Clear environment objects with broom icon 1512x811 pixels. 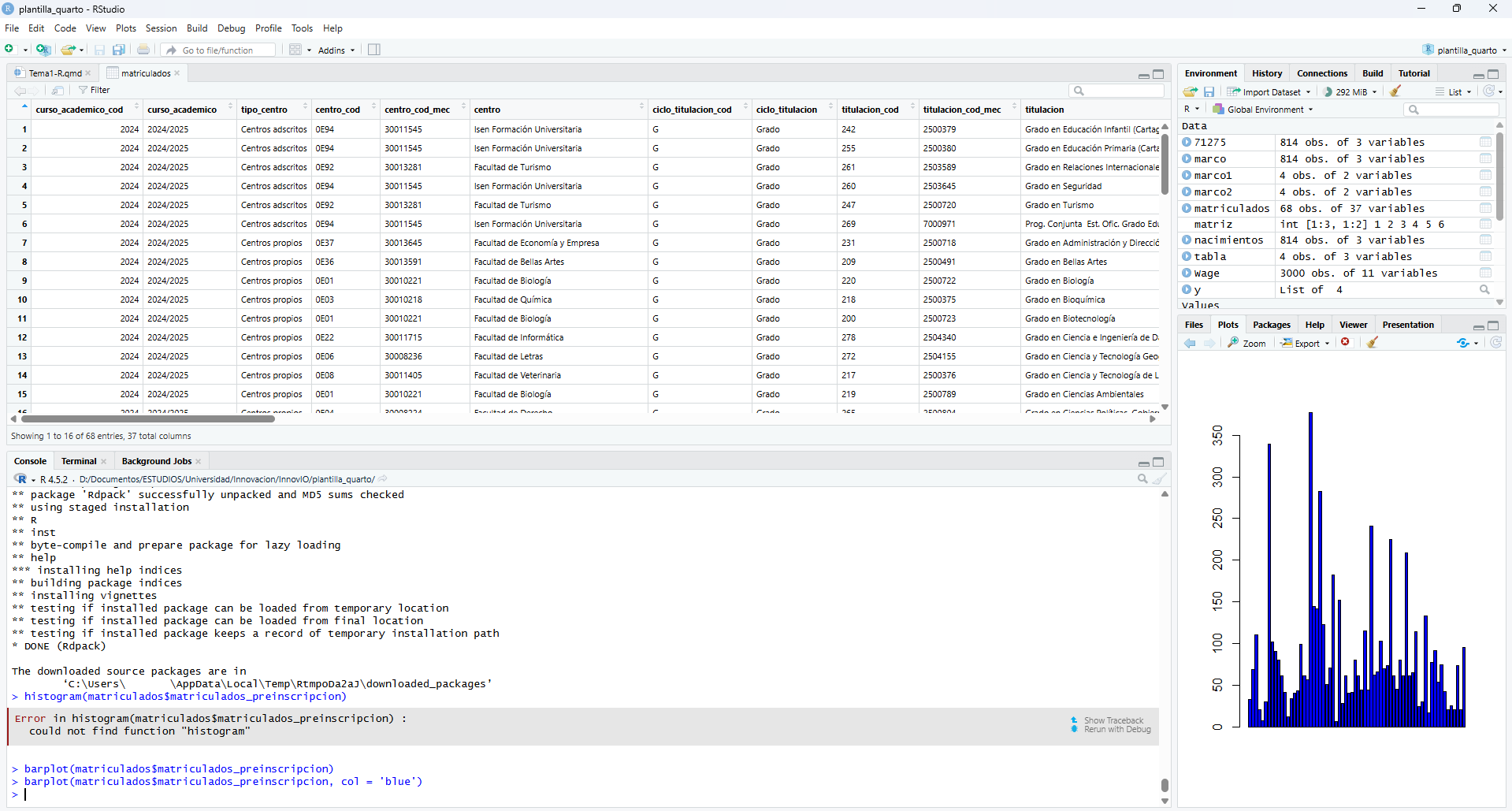click(x=1395, y=91)
